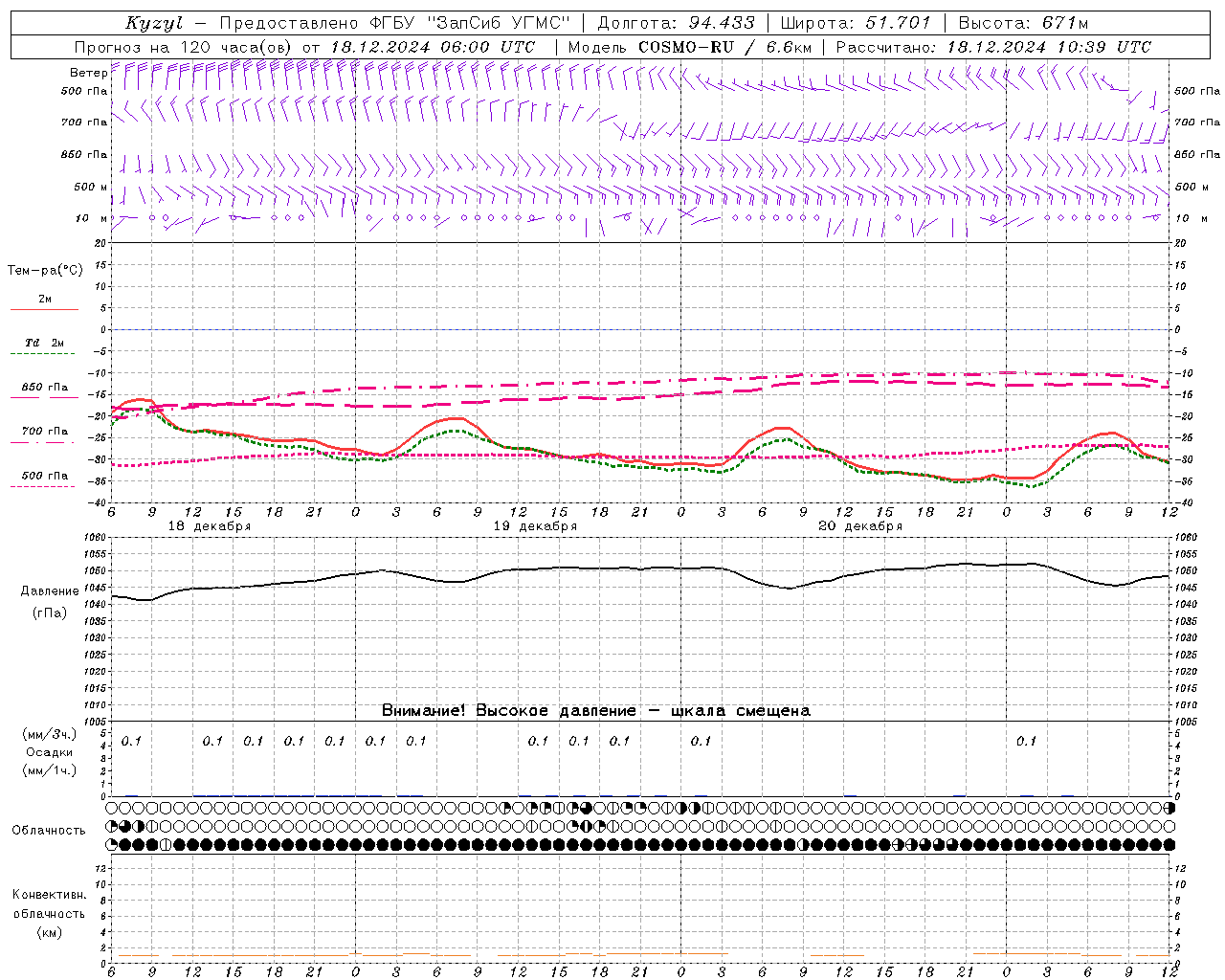This screenshot has width=1225, height=980.
Task: Select the "Высота: 671м" elevation text
Action: 1023,23
